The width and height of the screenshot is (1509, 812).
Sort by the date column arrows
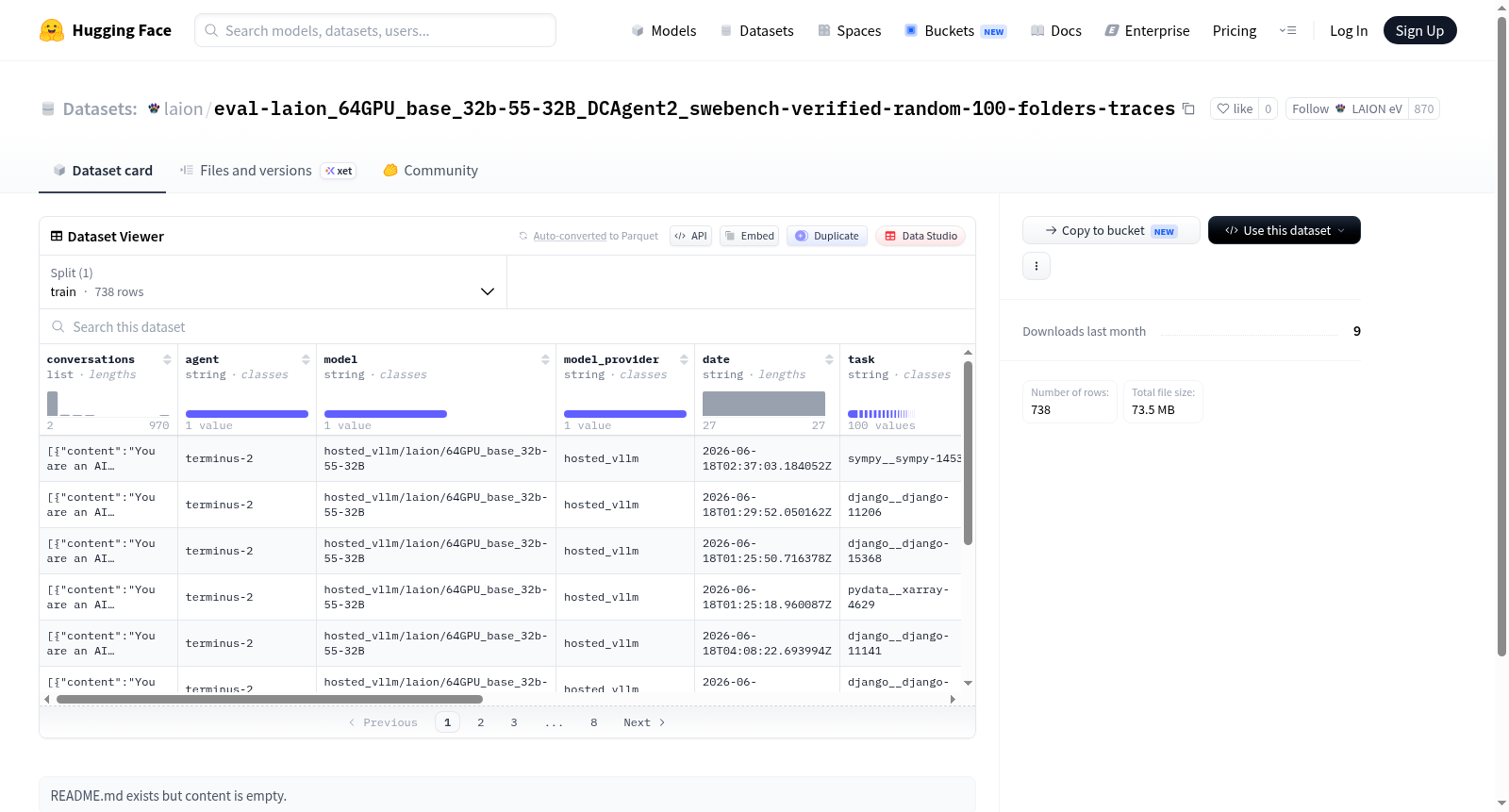829,359
